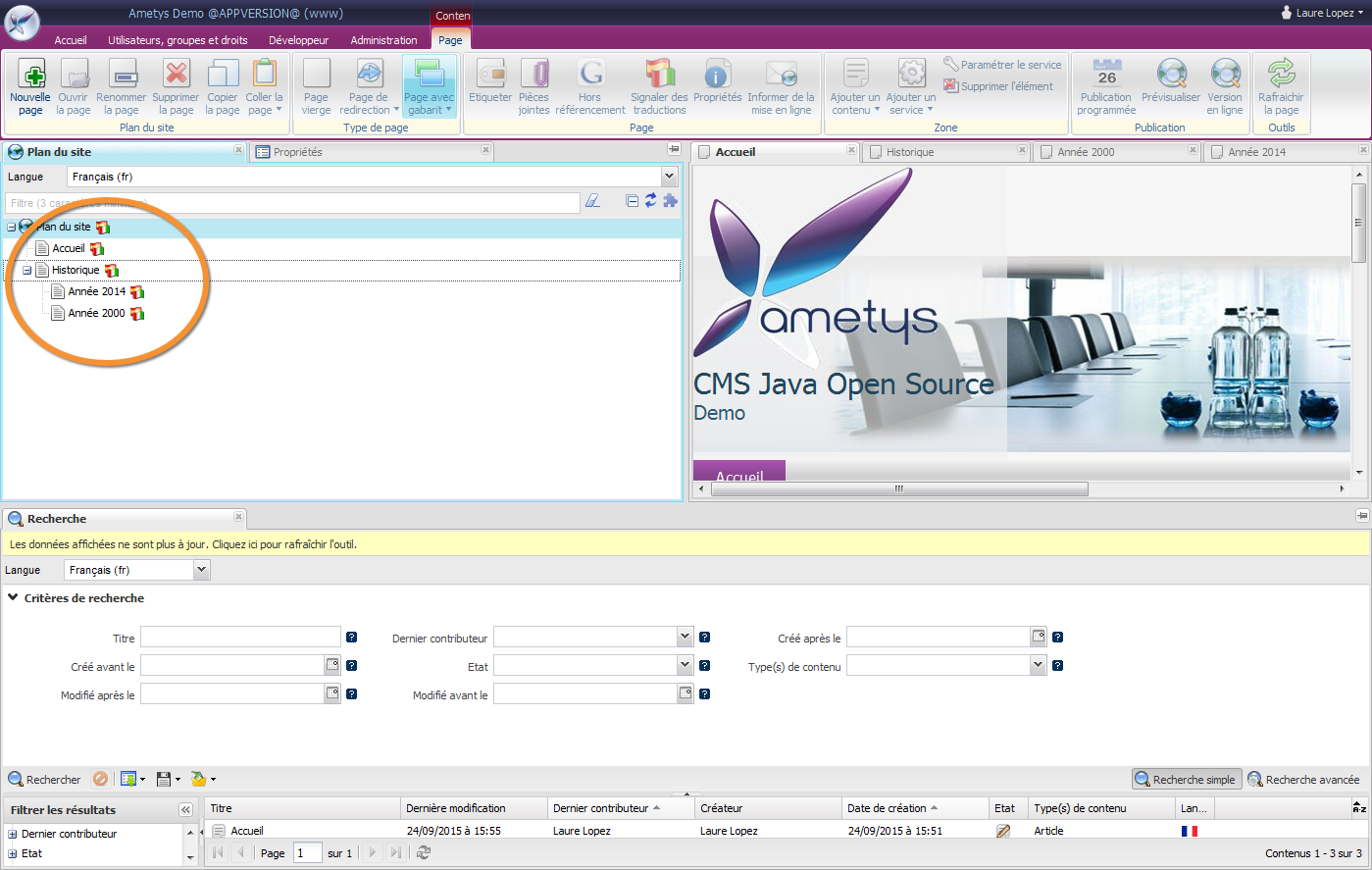Click the site plan filter text box

tap(292, 203)
